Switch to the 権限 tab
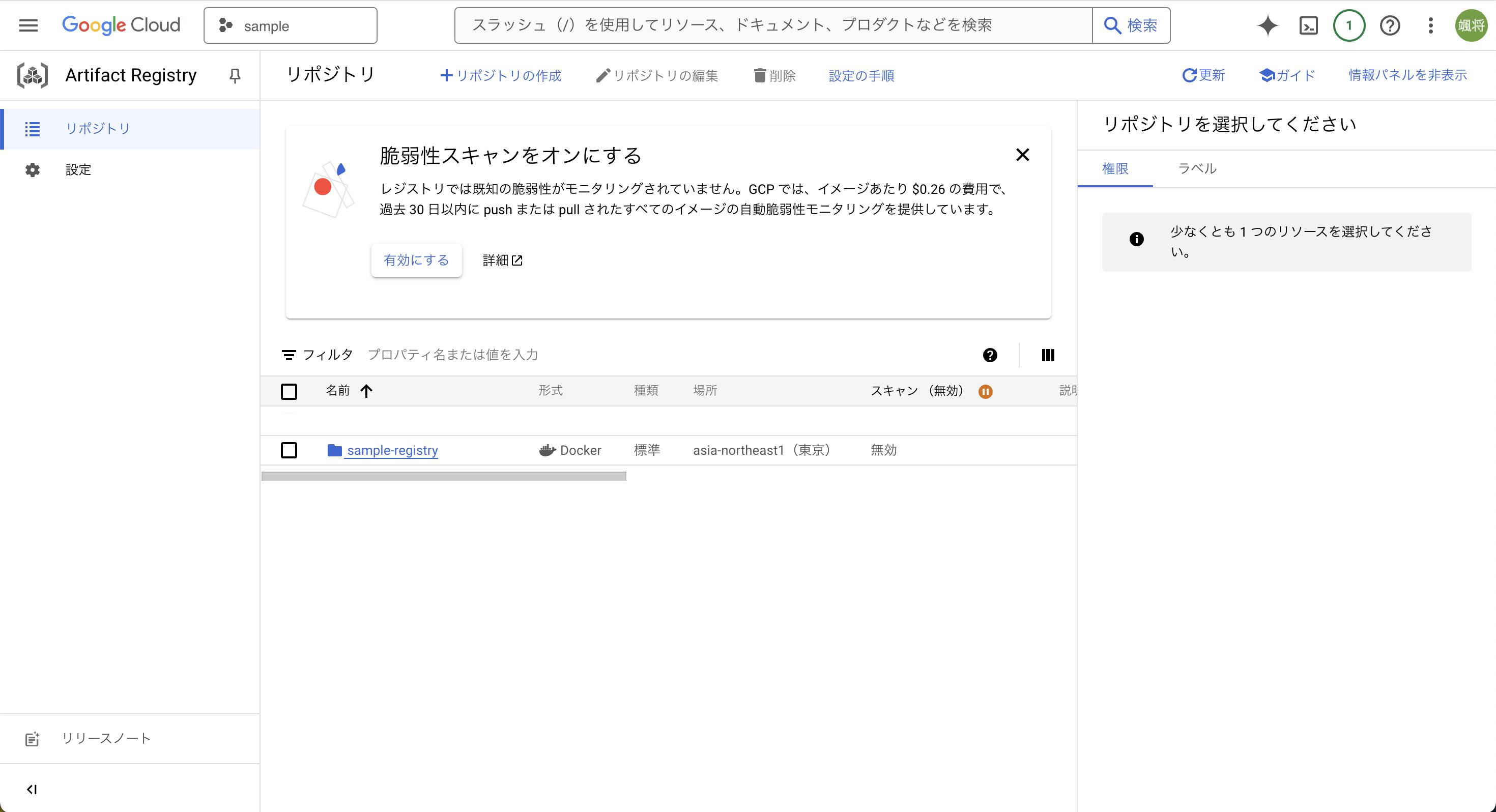Viewport: 1496px width, 812px height. tap(1115, 168)
